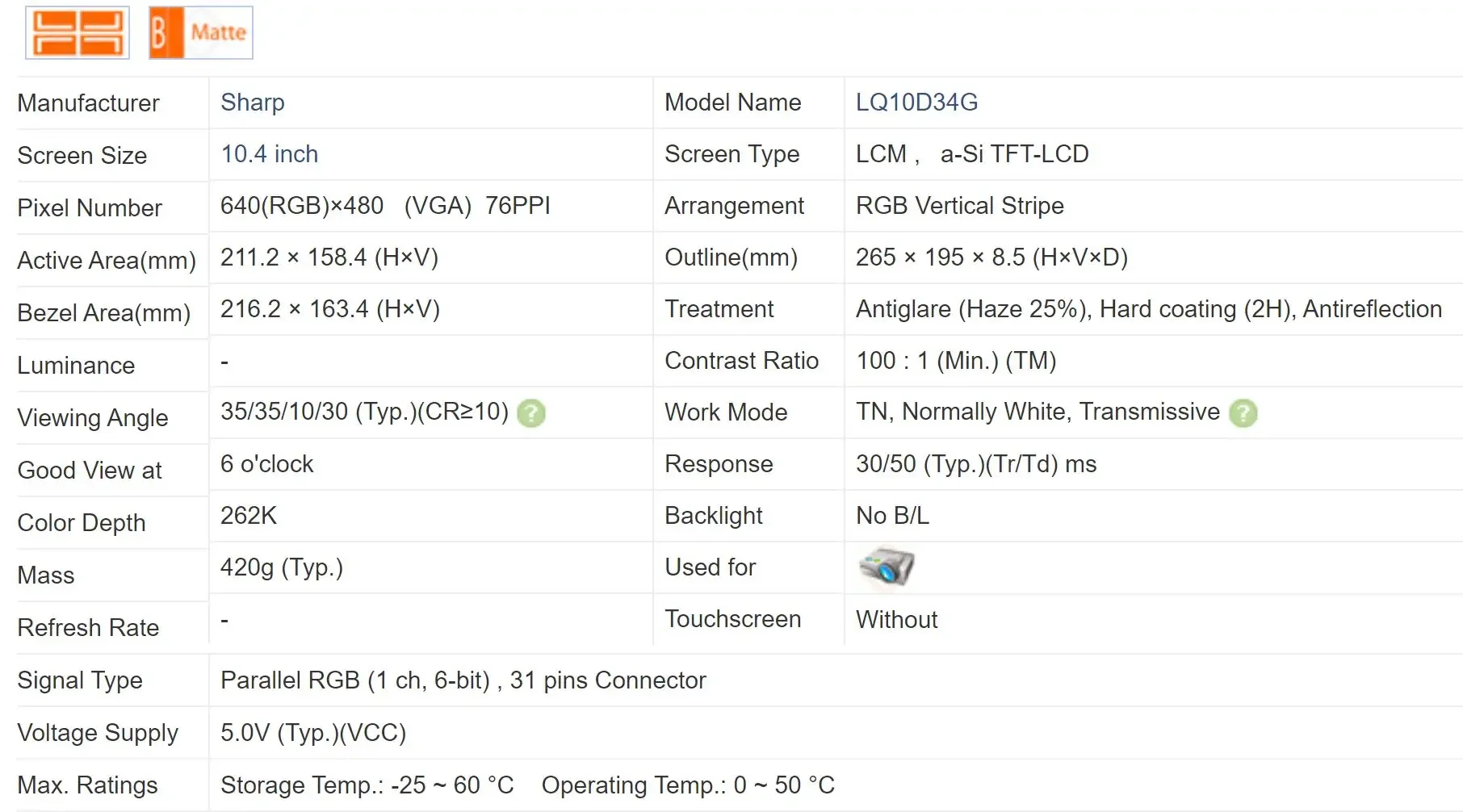1463x812 pixels.
Task: Click the Storage Temp rating text
Action: 367,785
